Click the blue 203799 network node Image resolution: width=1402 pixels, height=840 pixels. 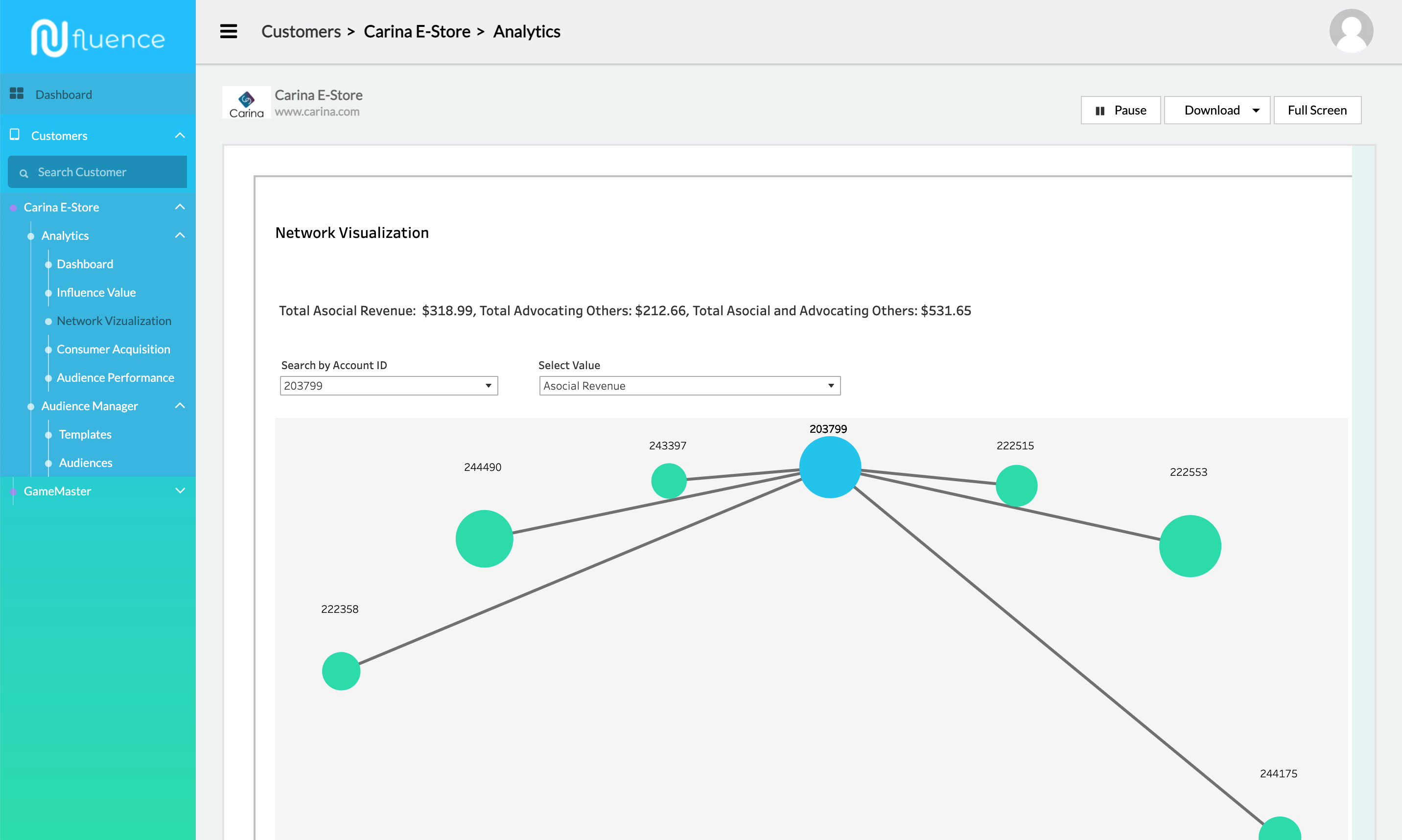pyautogui.click(x=829, y=467)
